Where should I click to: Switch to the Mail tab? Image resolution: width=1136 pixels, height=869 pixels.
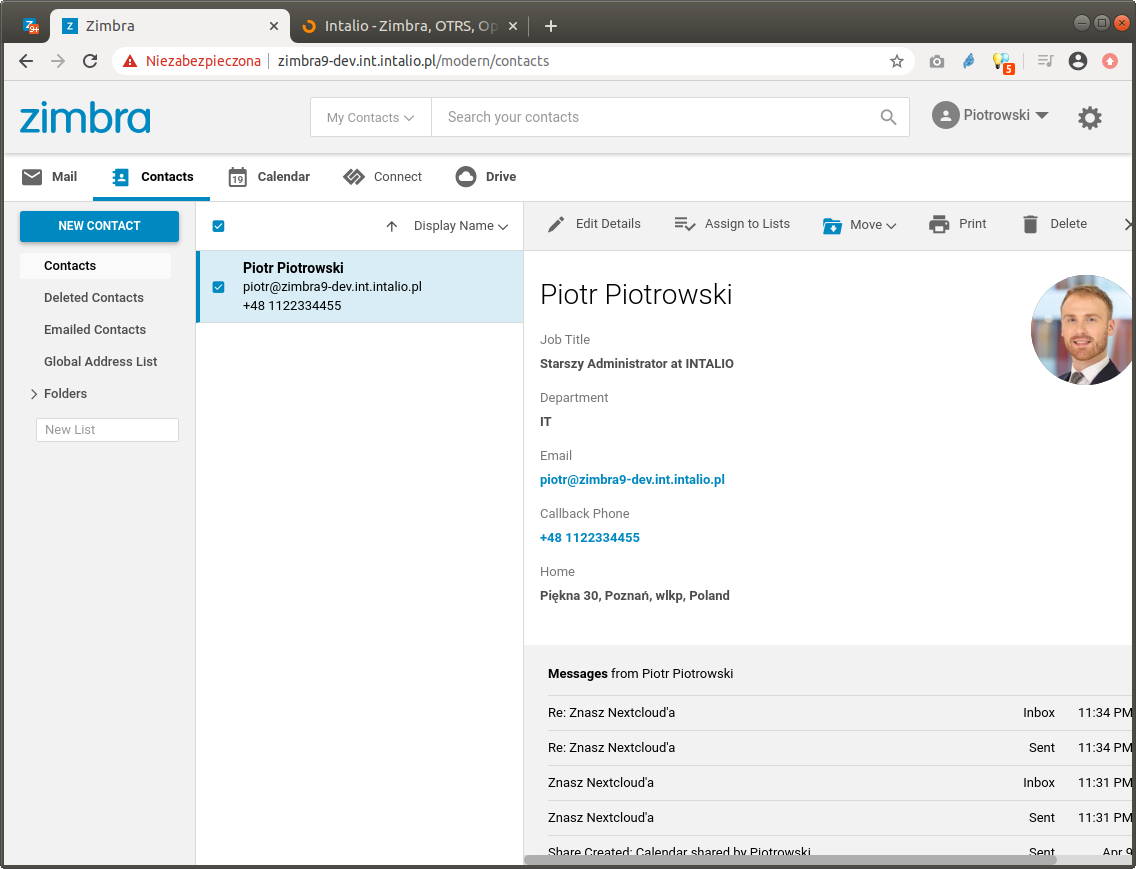point(49,177)
